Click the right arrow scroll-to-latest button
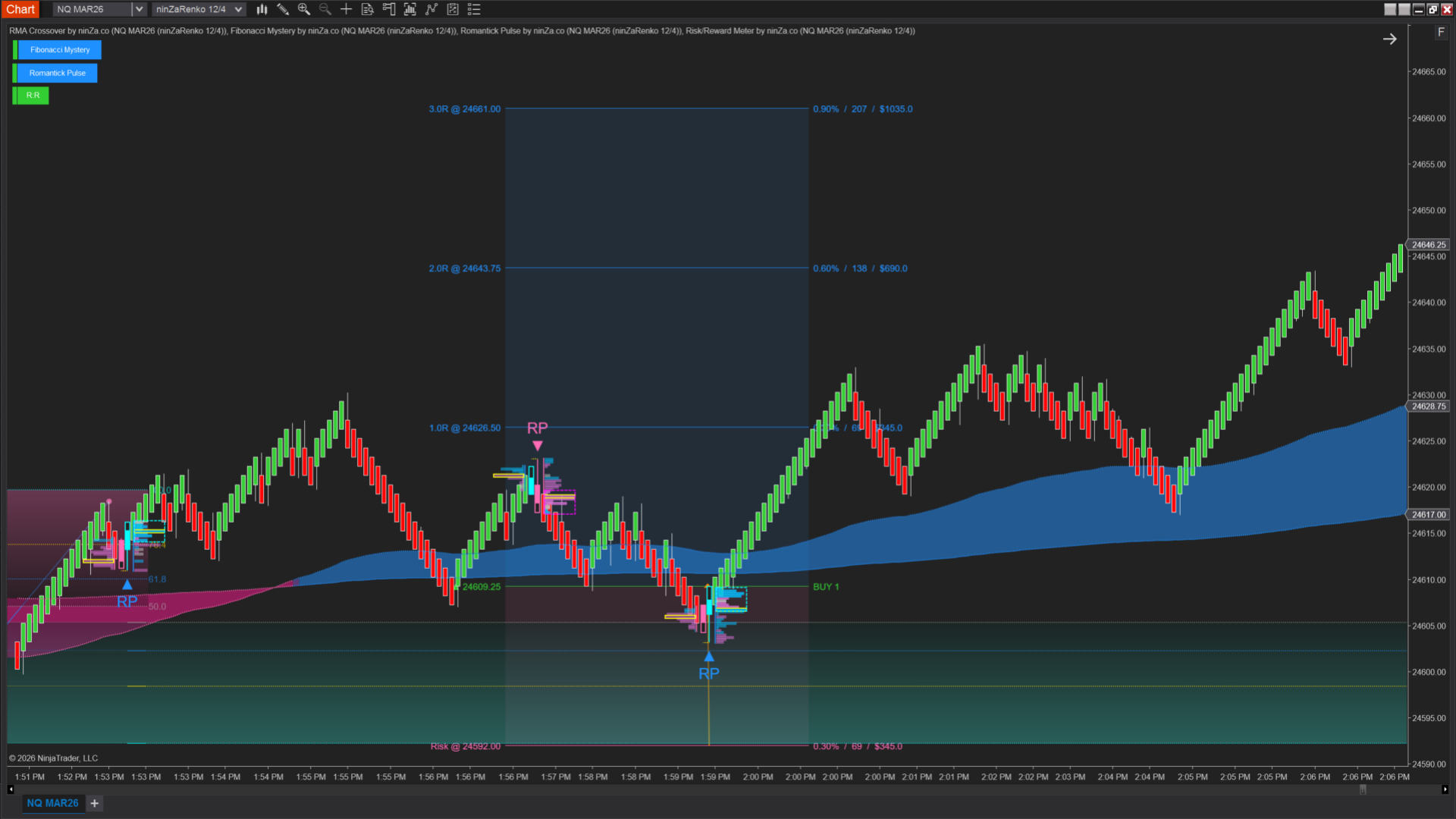Viewport: 1456px width, 819px height. [1389, 39]
